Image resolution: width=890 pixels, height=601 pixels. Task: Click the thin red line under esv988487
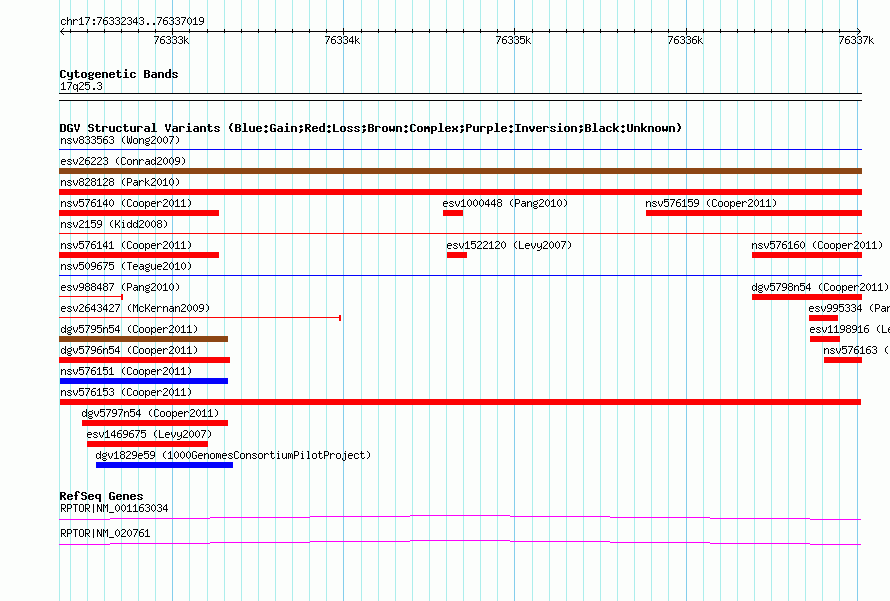tap(91, 297)
